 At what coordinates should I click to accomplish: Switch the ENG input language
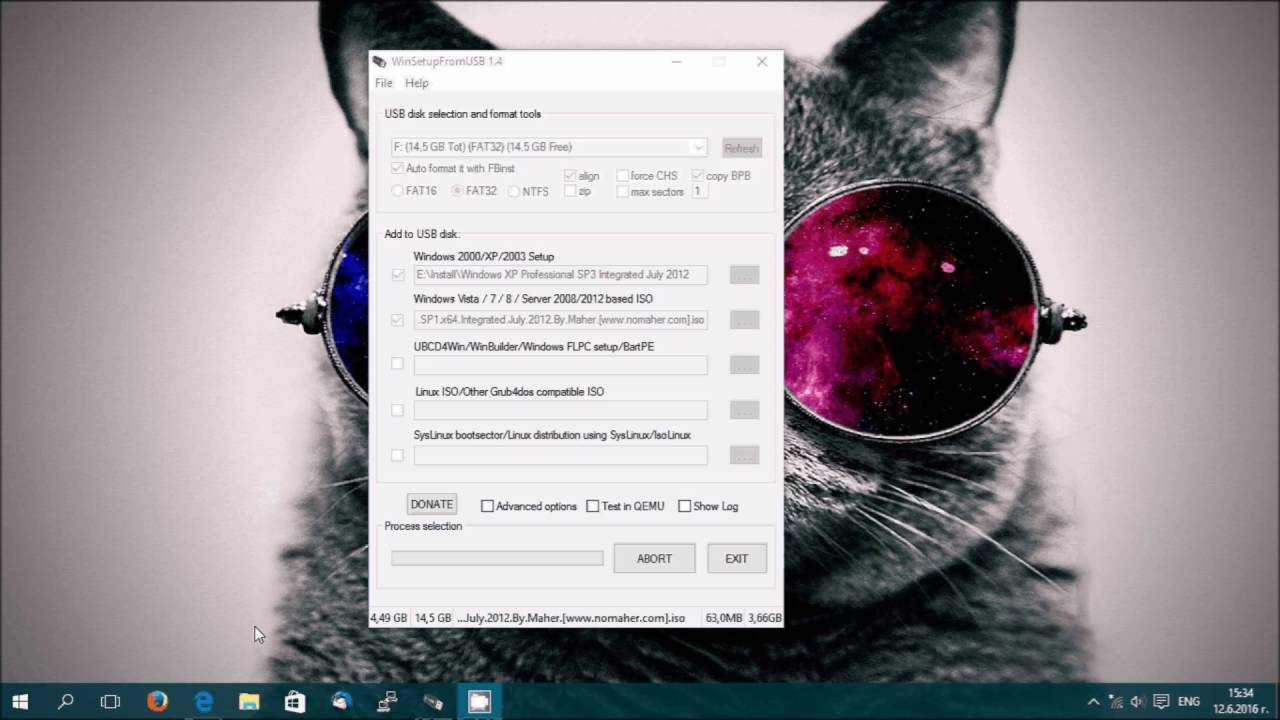coord(1188,702)
